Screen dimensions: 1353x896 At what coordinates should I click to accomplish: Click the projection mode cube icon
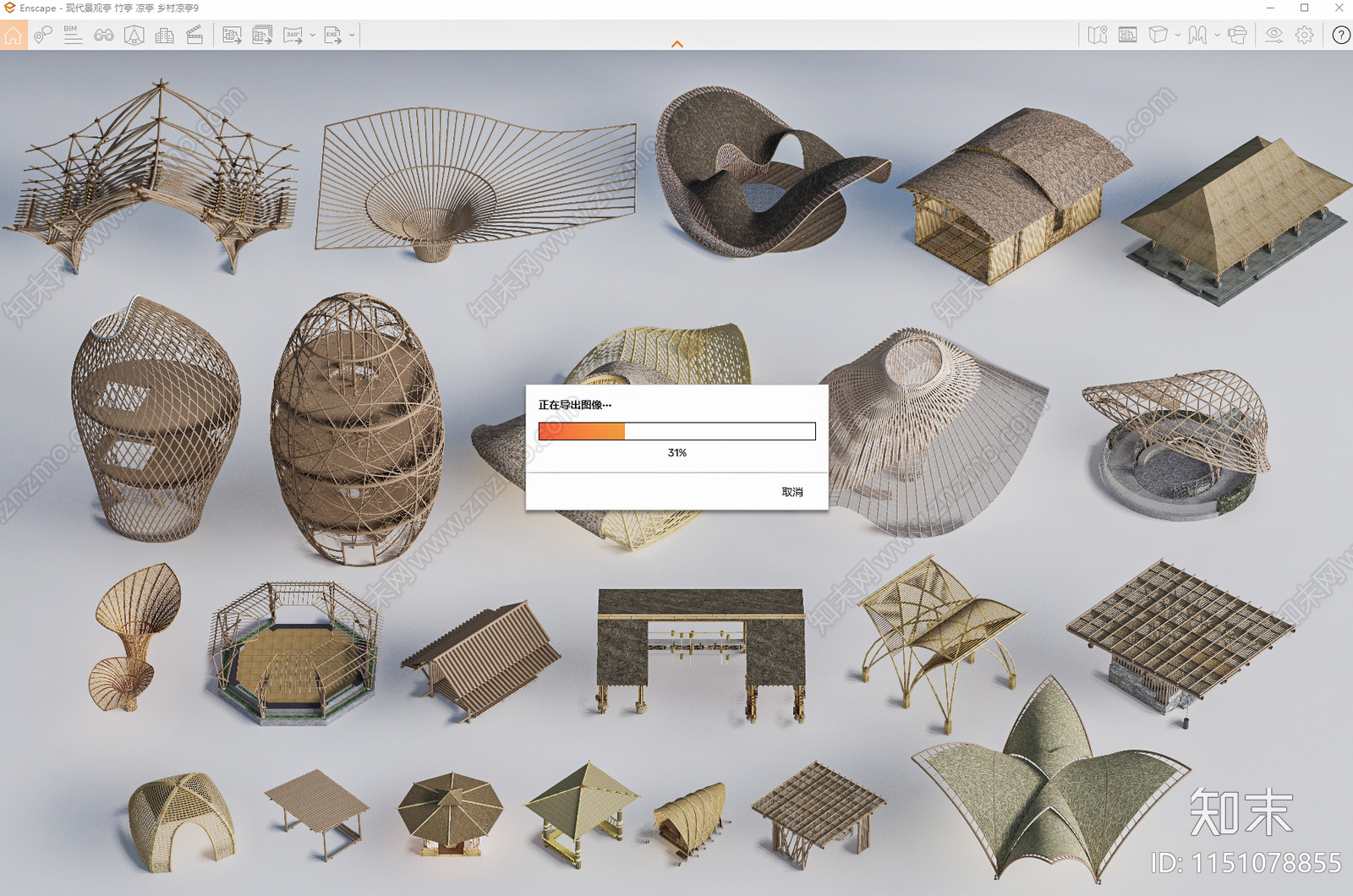point(1159,35)
